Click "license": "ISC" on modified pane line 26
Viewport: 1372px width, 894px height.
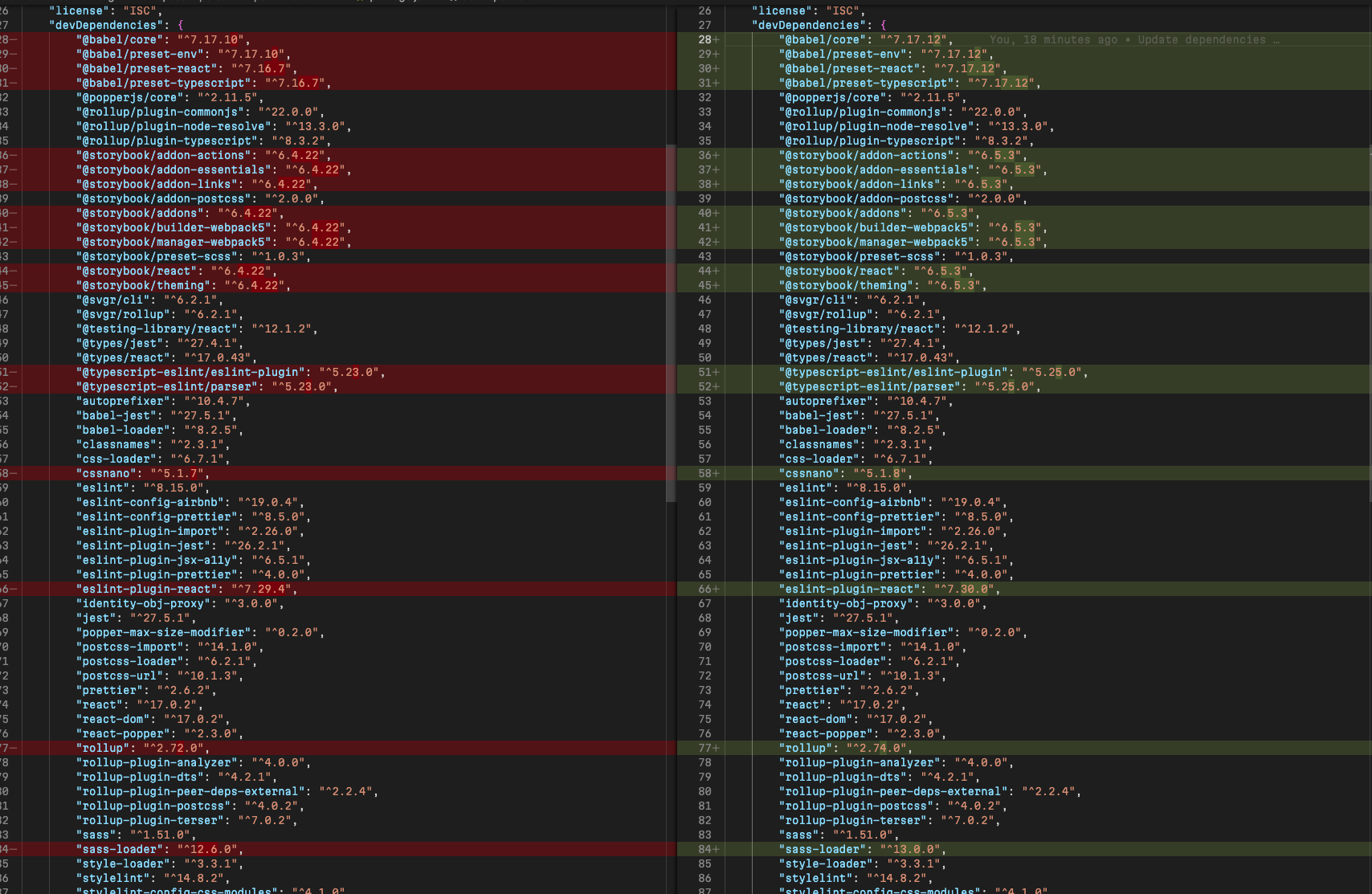click(x=806, y=10)
